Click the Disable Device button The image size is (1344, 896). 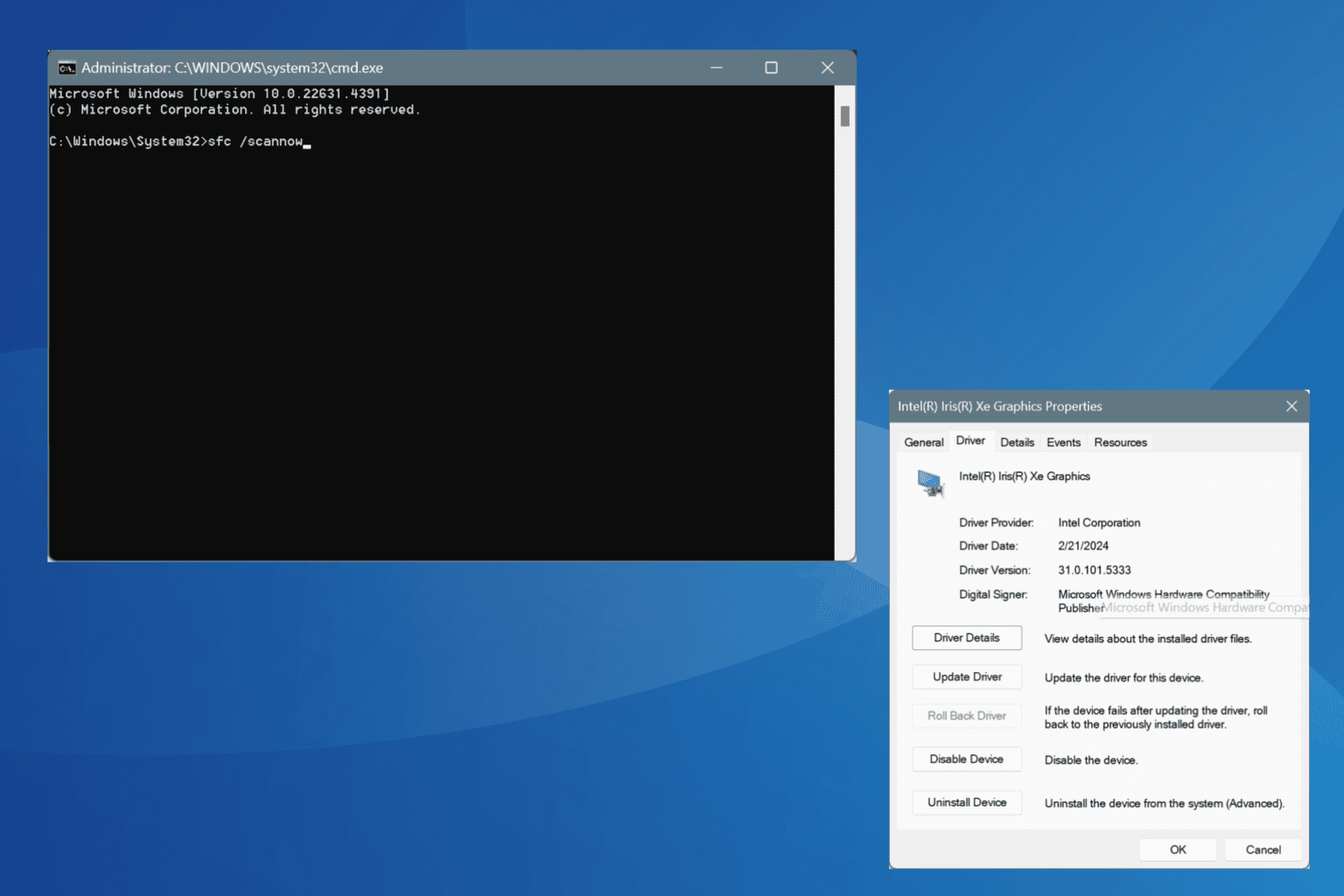tap(967, 759)
